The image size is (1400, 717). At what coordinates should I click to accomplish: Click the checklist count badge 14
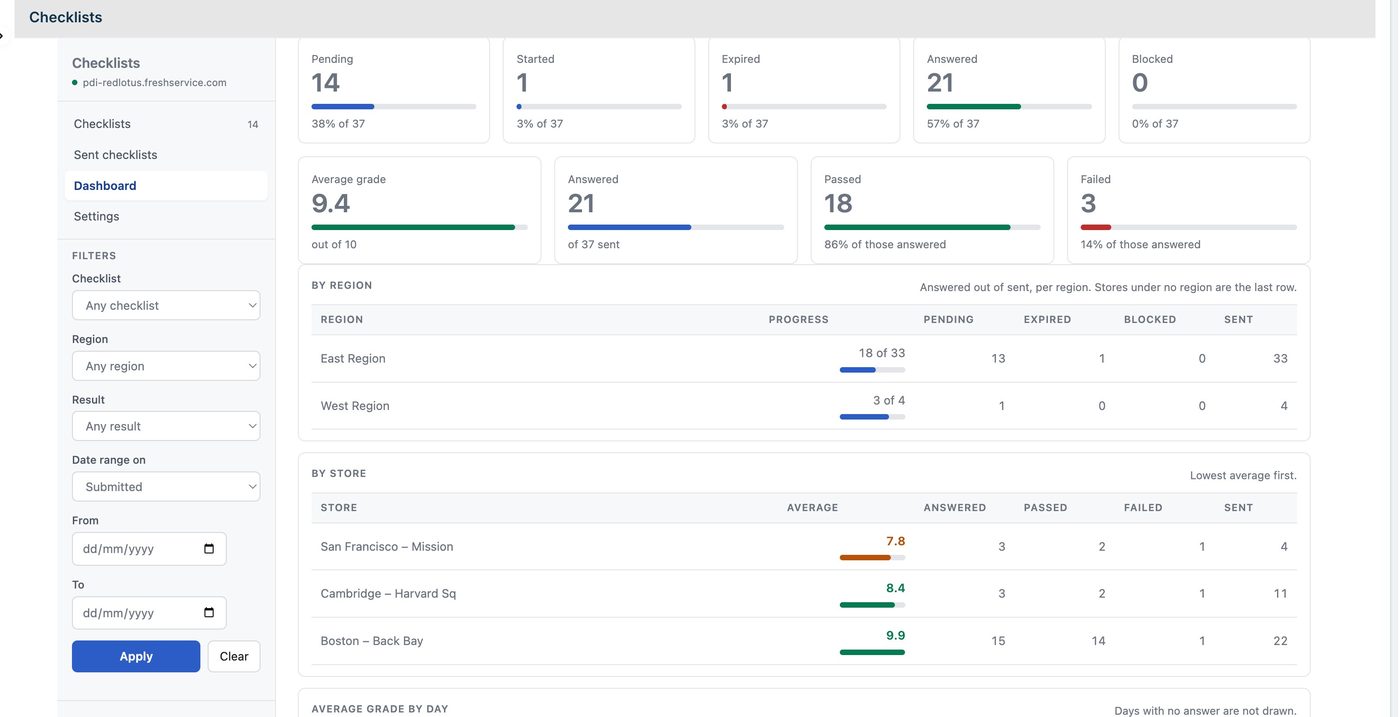point(253,125)
